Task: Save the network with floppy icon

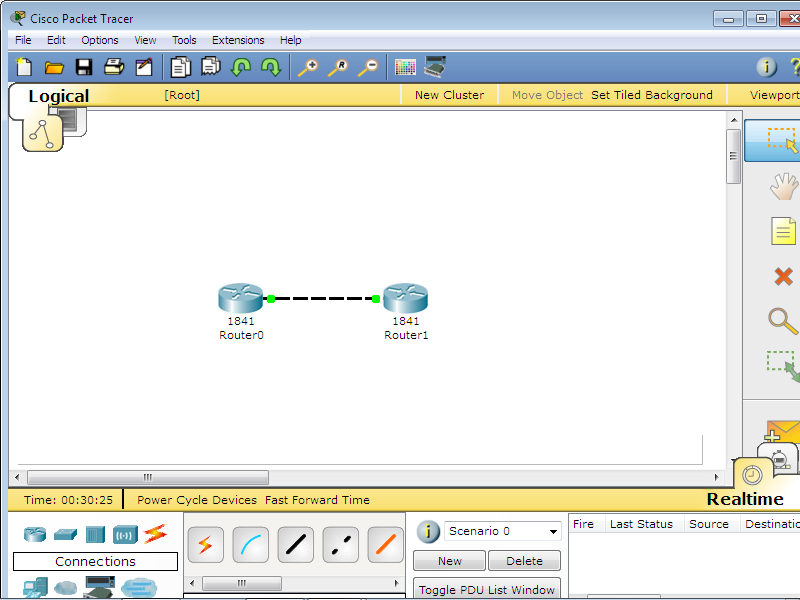Action: click(x=84, y=67)
